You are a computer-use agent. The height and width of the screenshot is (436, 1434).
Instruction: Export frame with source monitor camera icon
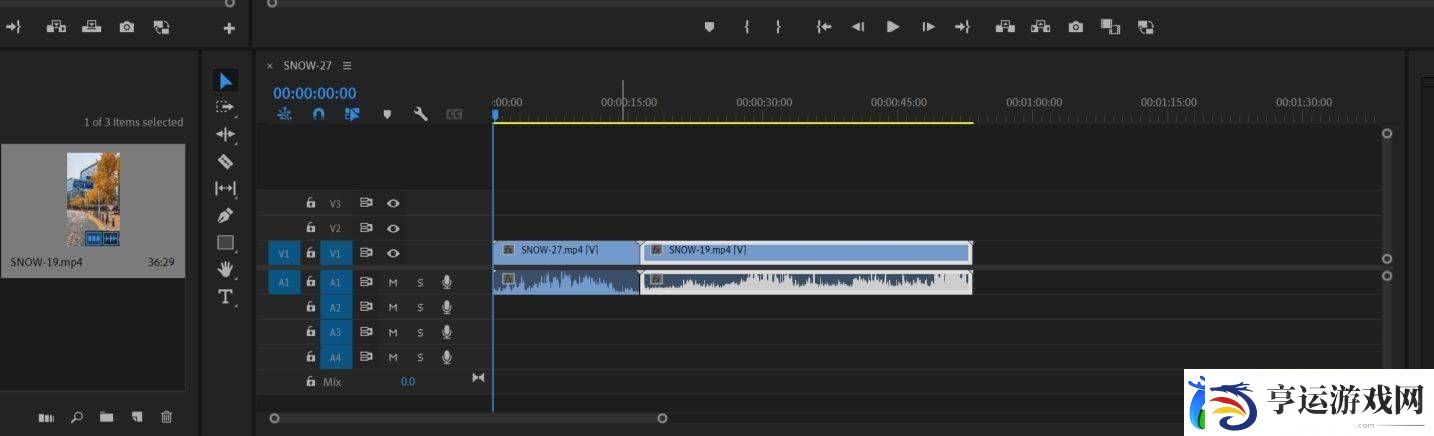tap(126, 27)
